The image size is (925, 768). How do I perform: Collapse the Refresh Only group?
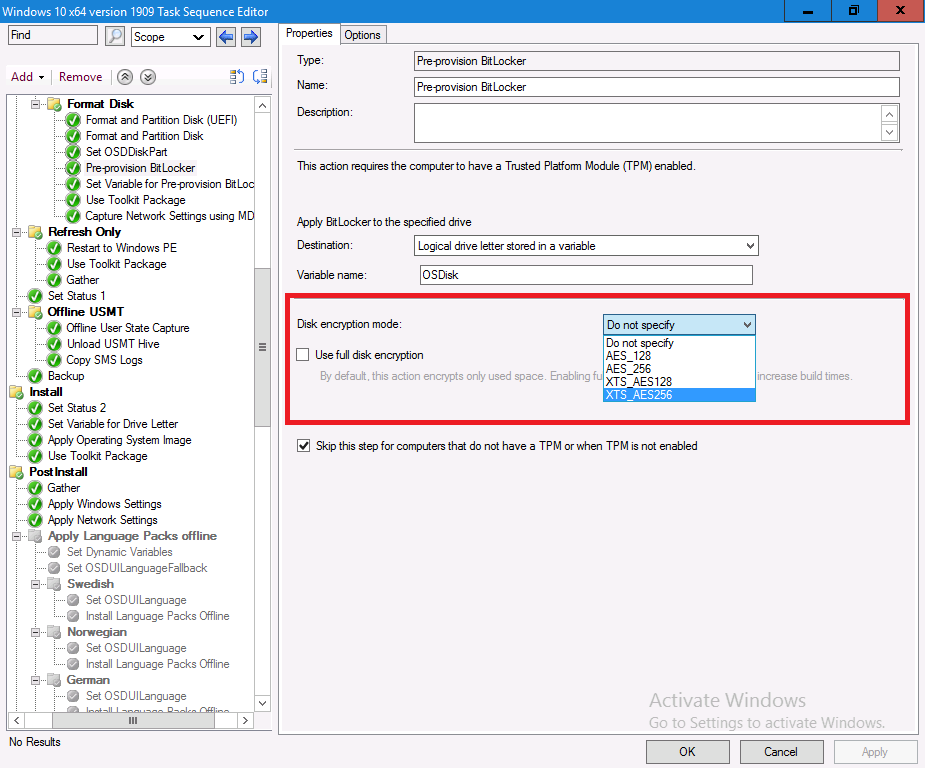point(17,232)
